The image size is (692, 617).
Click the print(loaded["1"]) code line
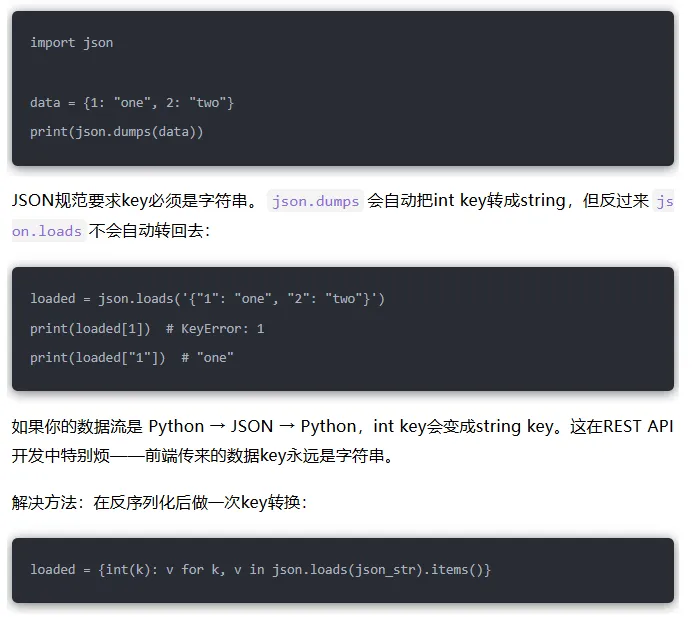[x=132, y=358]
